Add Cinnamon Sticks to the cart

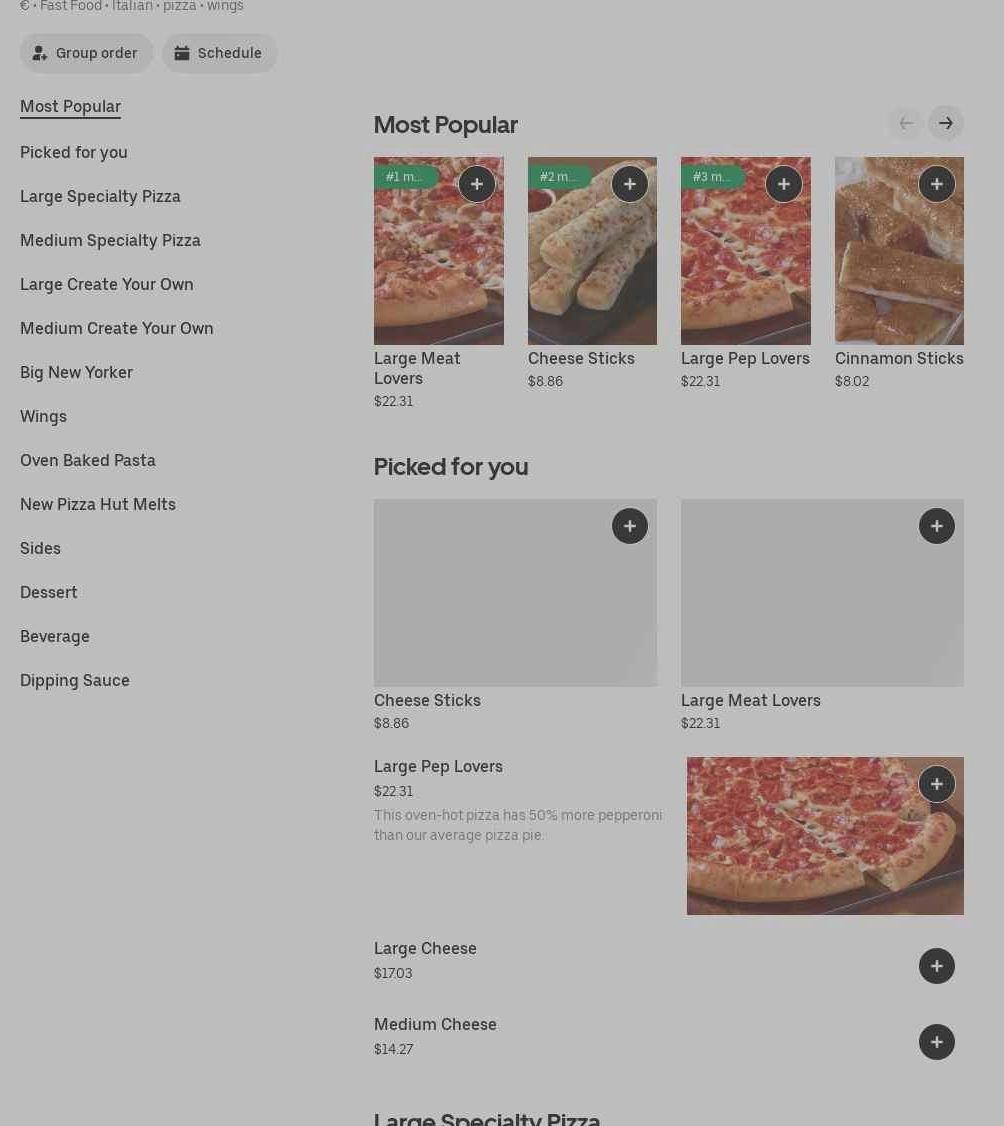pos(937,184)
